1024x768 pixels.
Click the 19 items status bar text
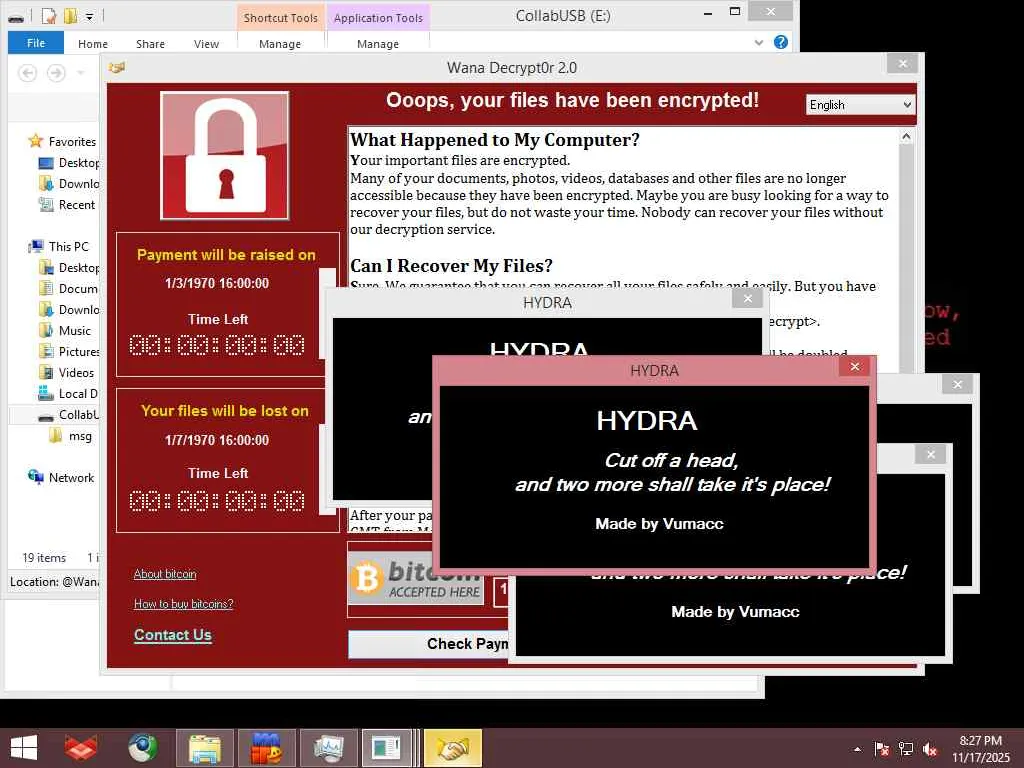coord(44,558)
